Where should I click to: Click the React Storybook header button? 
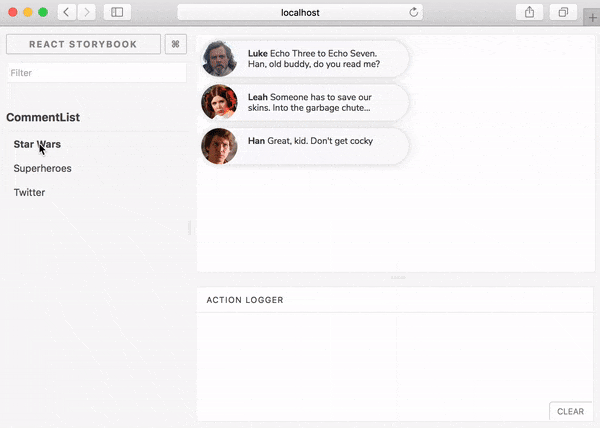tap(83, 44)
